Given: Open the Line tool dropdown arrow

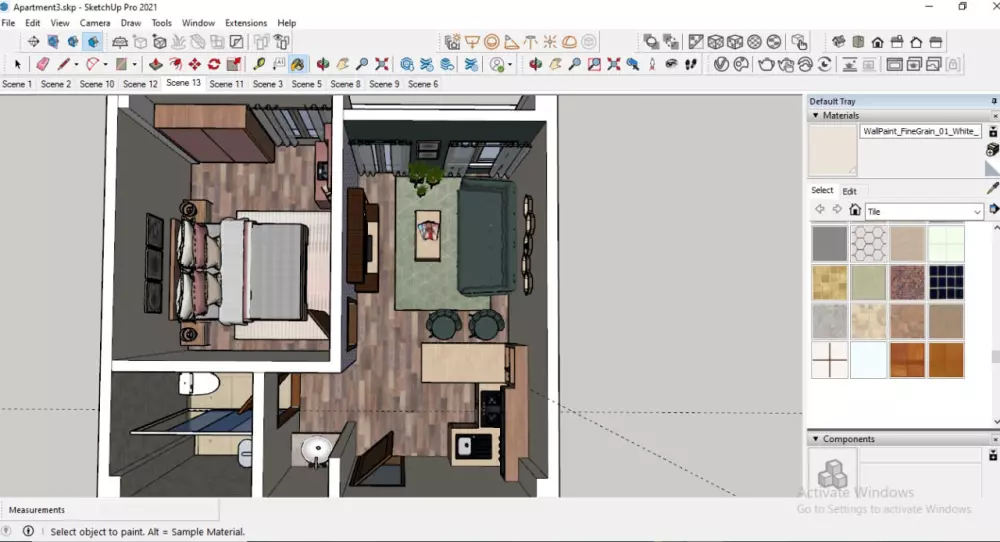Looking at the screenshot, I should [77, 64].
